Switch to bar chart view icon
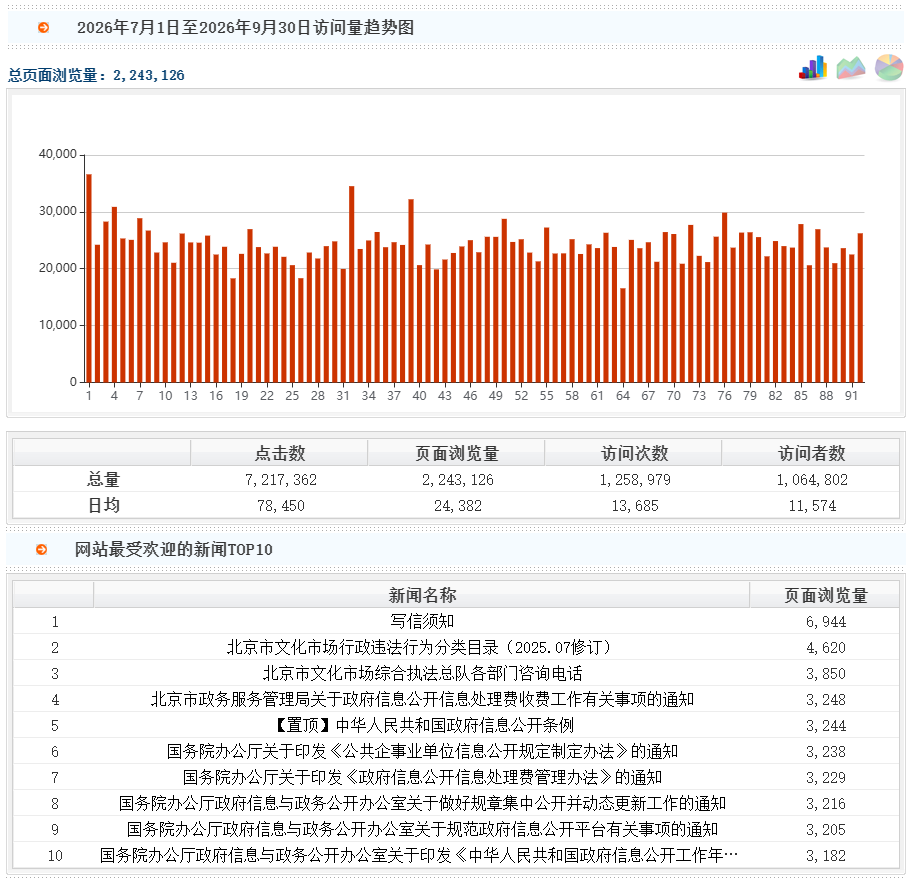Viewport: 911px width, 880px height. tap(813, 68)
